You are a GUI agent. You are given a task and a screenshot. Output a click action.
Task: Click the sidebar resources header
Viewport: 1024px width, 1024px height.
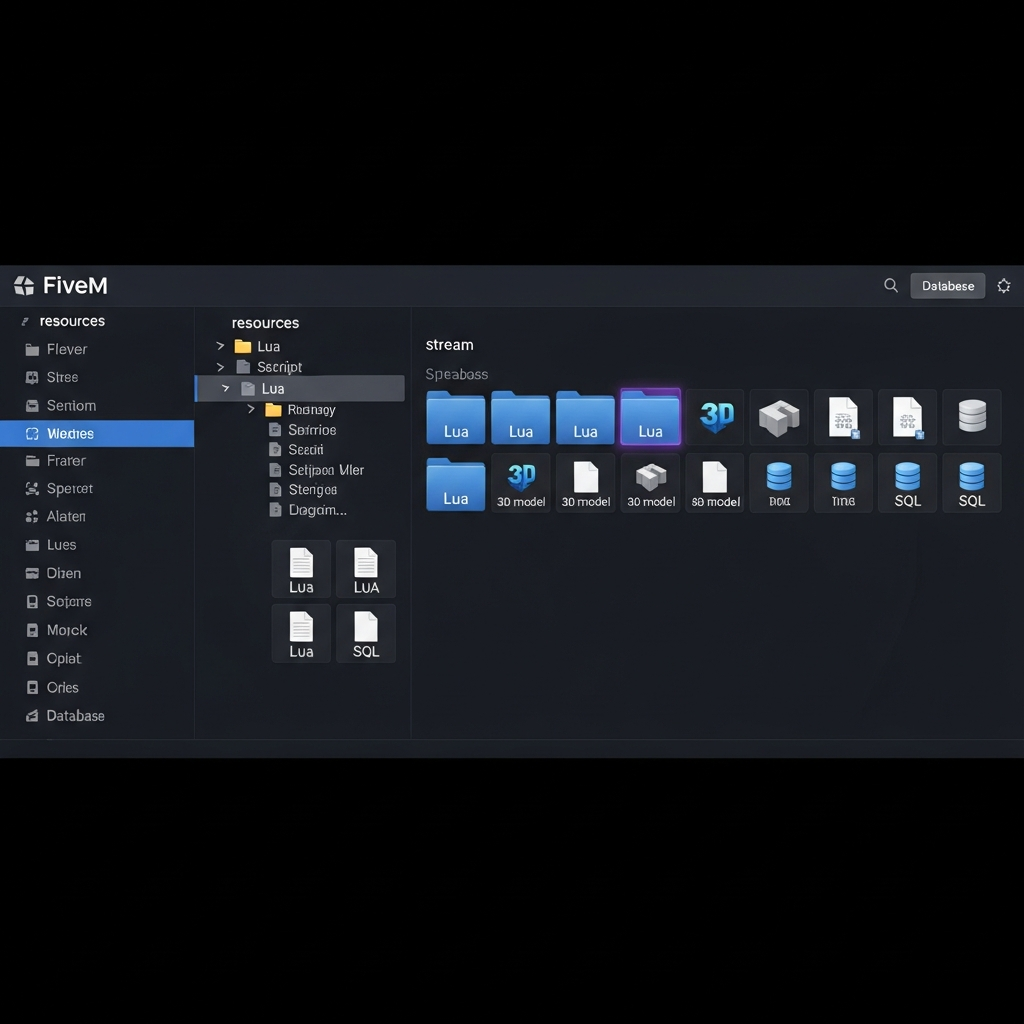[72, 321]
